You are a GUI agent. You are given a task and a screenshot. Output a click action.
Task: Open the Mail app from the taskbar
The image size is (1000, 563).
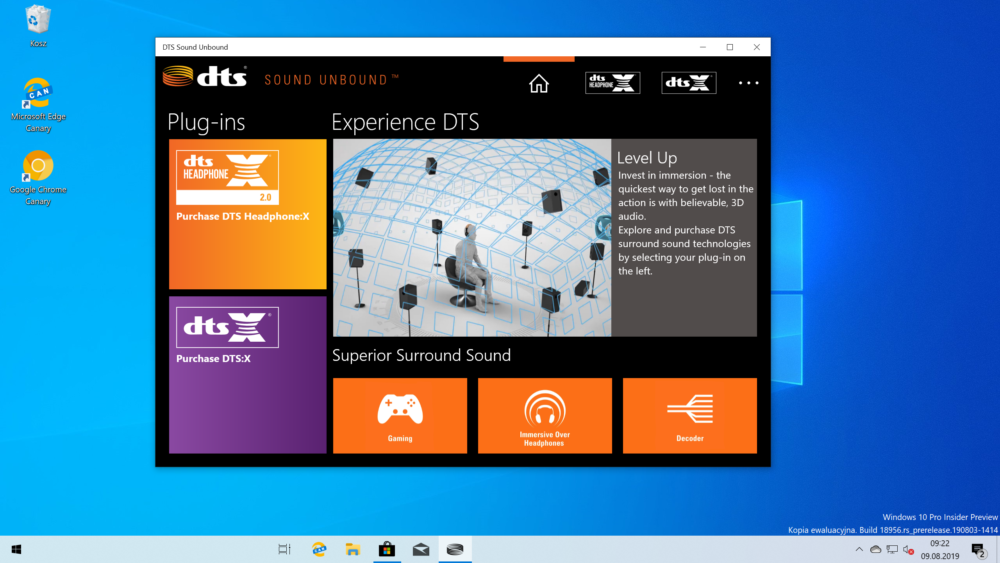pyautogui.click(x=421, y=549)
